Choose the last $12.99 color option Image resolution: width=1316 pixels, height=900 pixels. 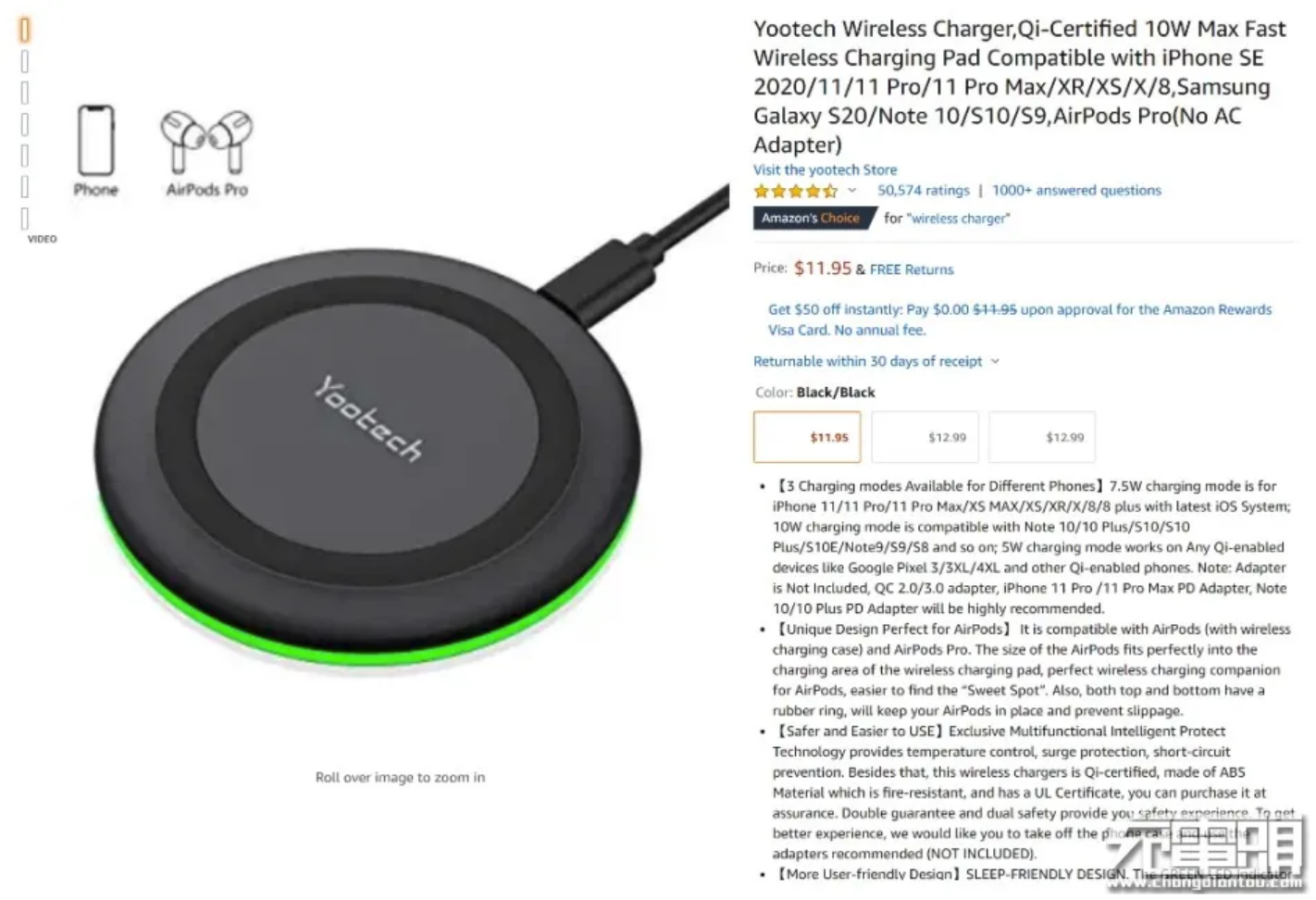1042,437
